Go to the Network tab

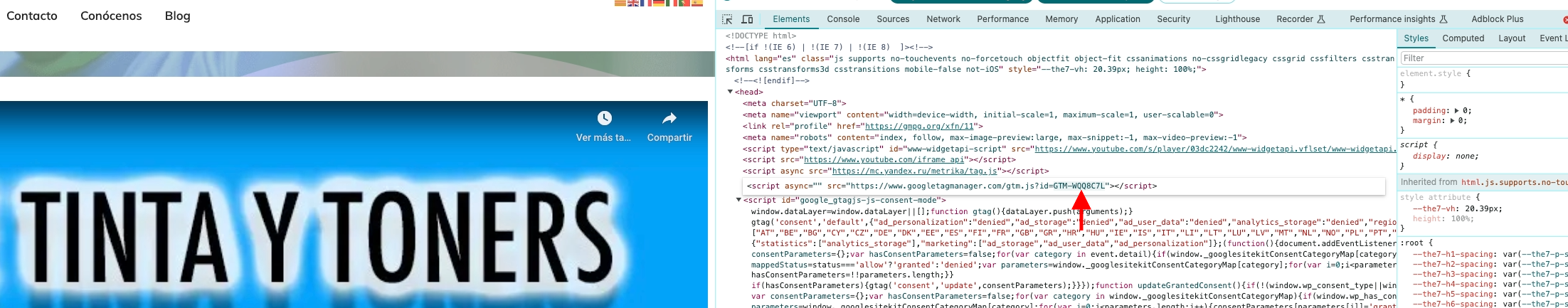pyautogui.click(x=943, y=19)
